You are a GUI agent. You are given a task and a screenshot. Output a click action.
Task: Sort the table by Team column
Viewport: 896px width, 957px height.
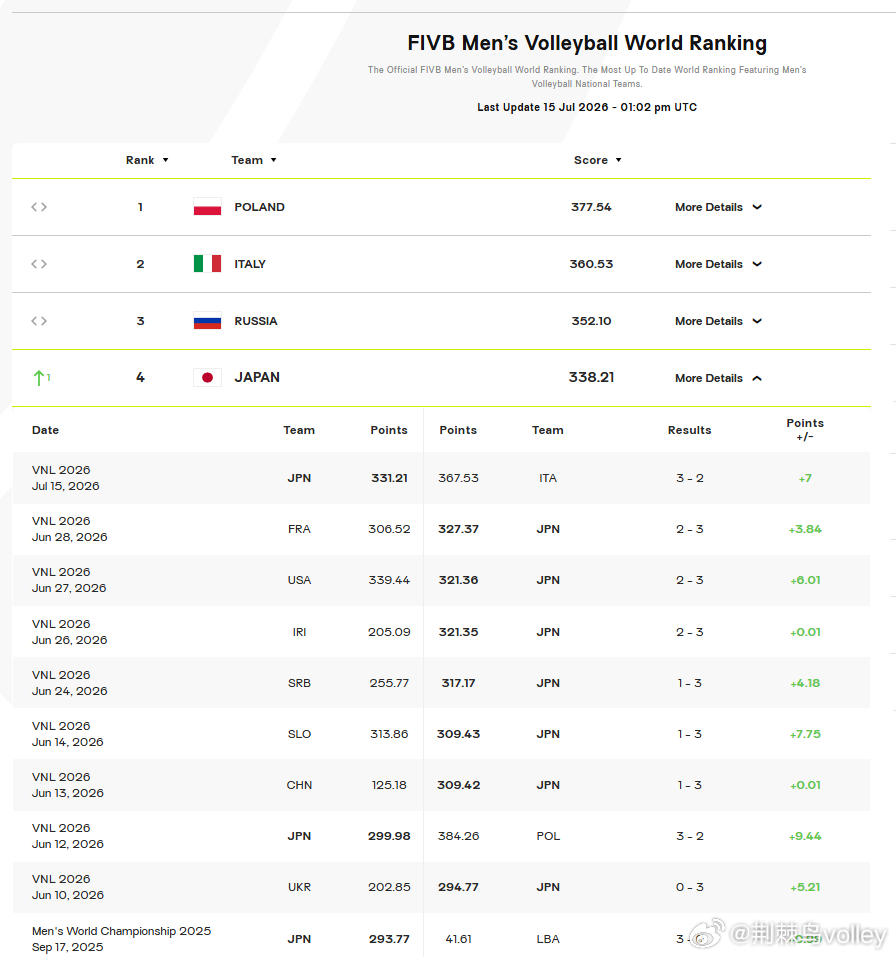pos(254,160)
